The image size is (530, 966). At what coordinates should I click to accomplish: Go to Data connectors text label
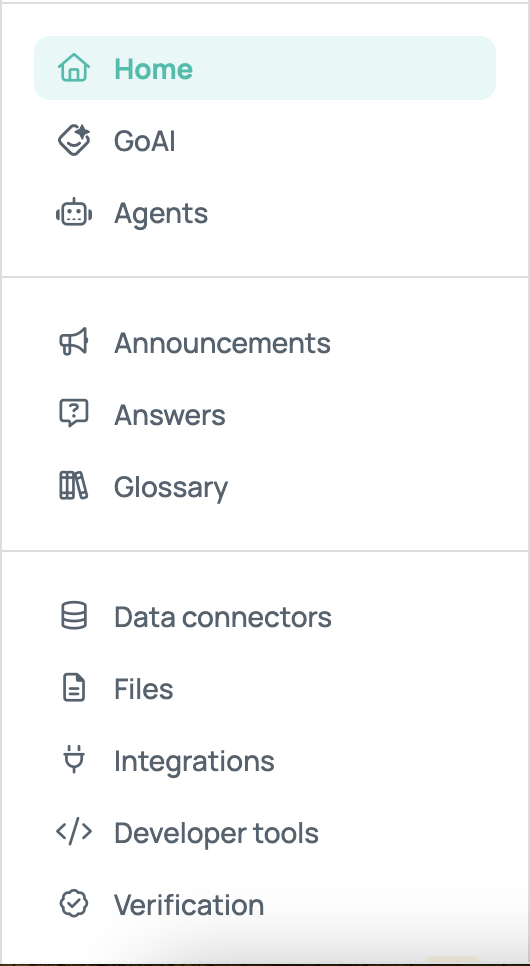coord(223,617)
